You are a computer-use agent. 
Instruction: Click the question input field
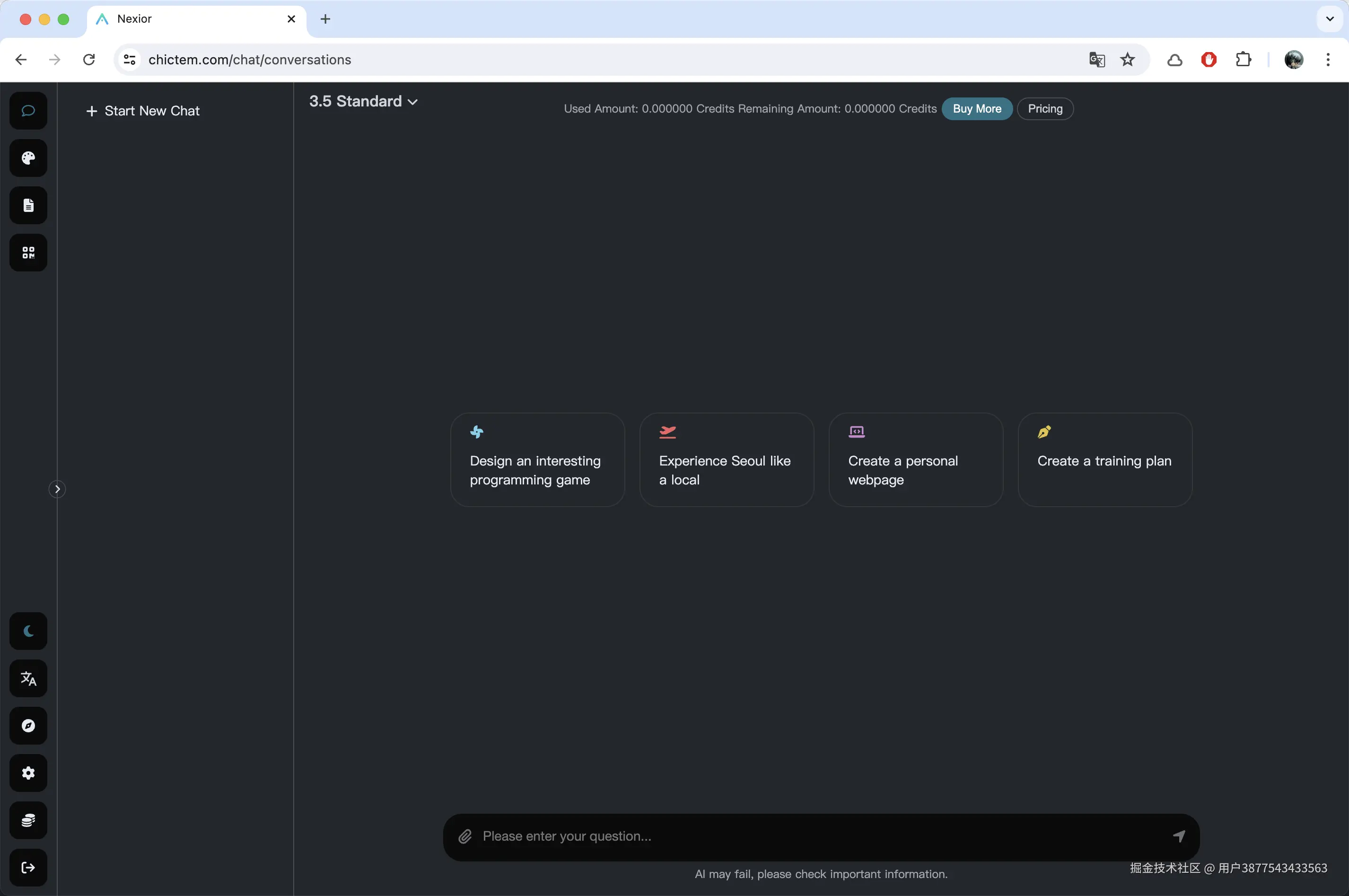click(x=817, y=836)
